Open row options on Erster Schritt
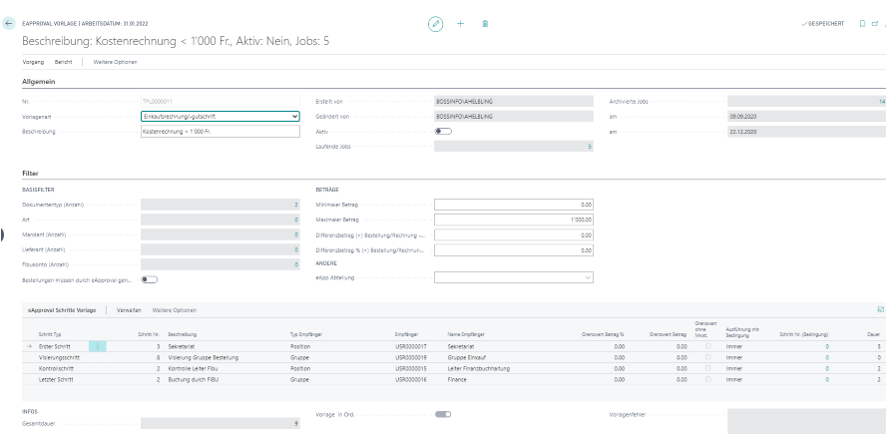886x438 pixels. (99, 345)
